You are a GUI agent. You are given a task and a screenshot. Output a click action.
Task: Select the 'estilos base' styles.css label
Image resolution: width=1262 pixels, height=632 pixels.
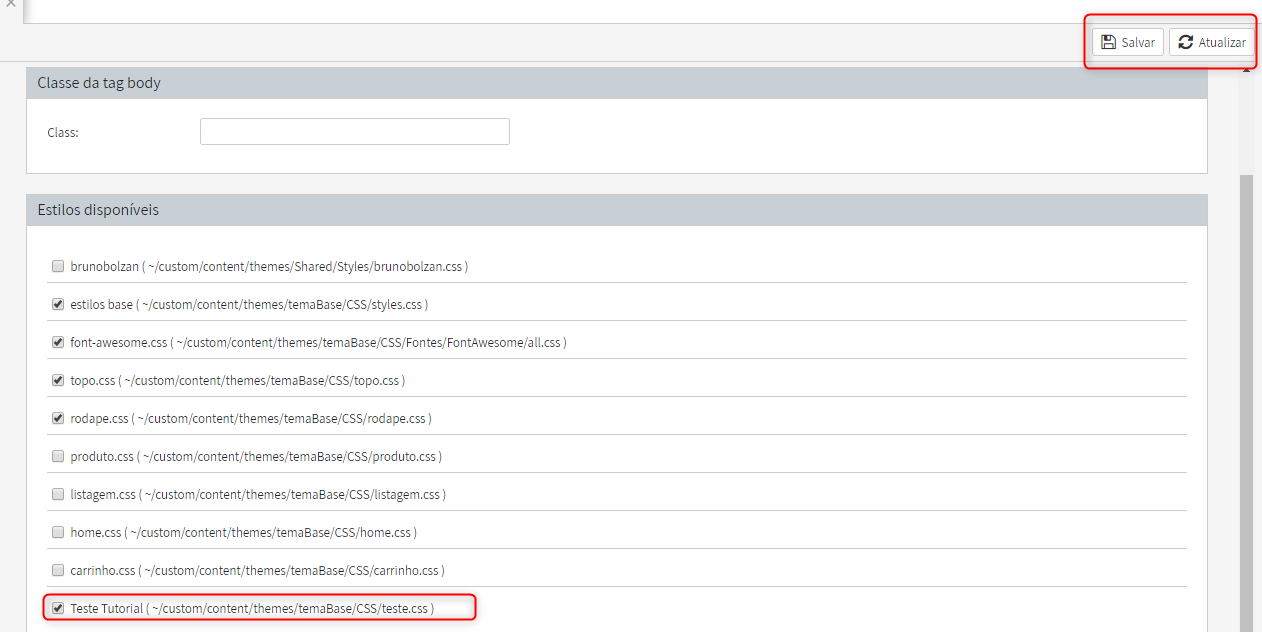pos(249,304)
